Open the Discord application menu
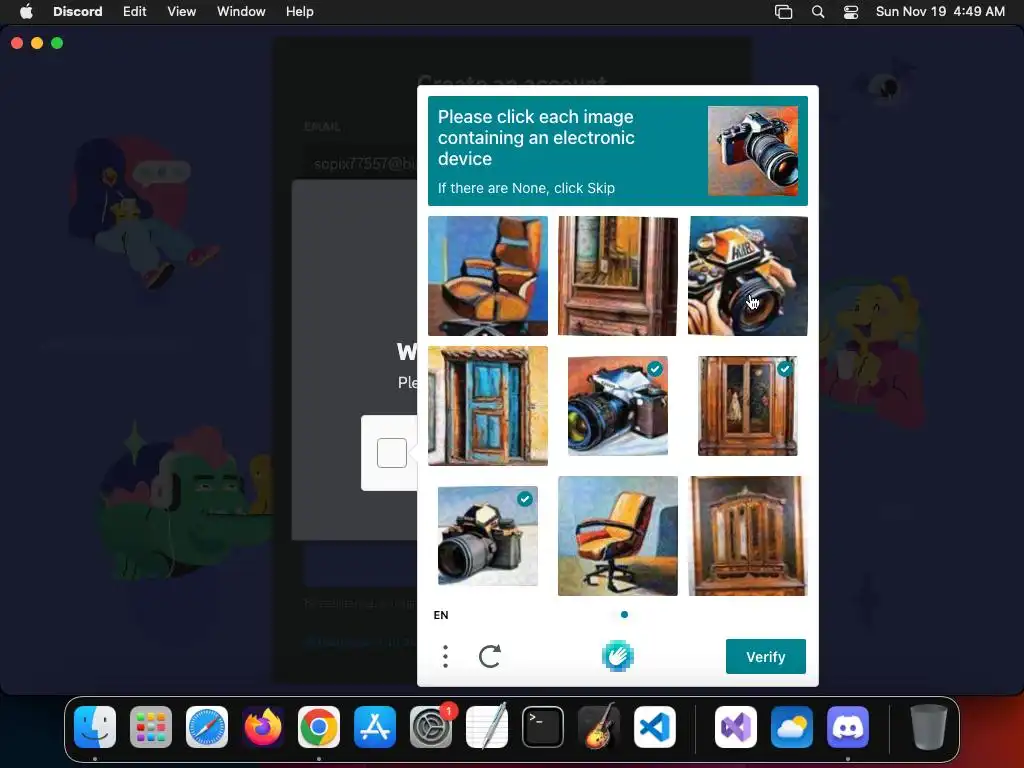The image size is (1024, 768). pyautogui.click(x=78, y=12)
